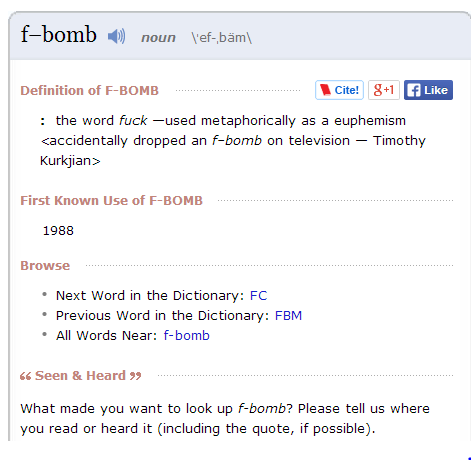The image size is (471, 460).
Task: Open the f-bomb all words near link
Action: click(x=187, y=336)
